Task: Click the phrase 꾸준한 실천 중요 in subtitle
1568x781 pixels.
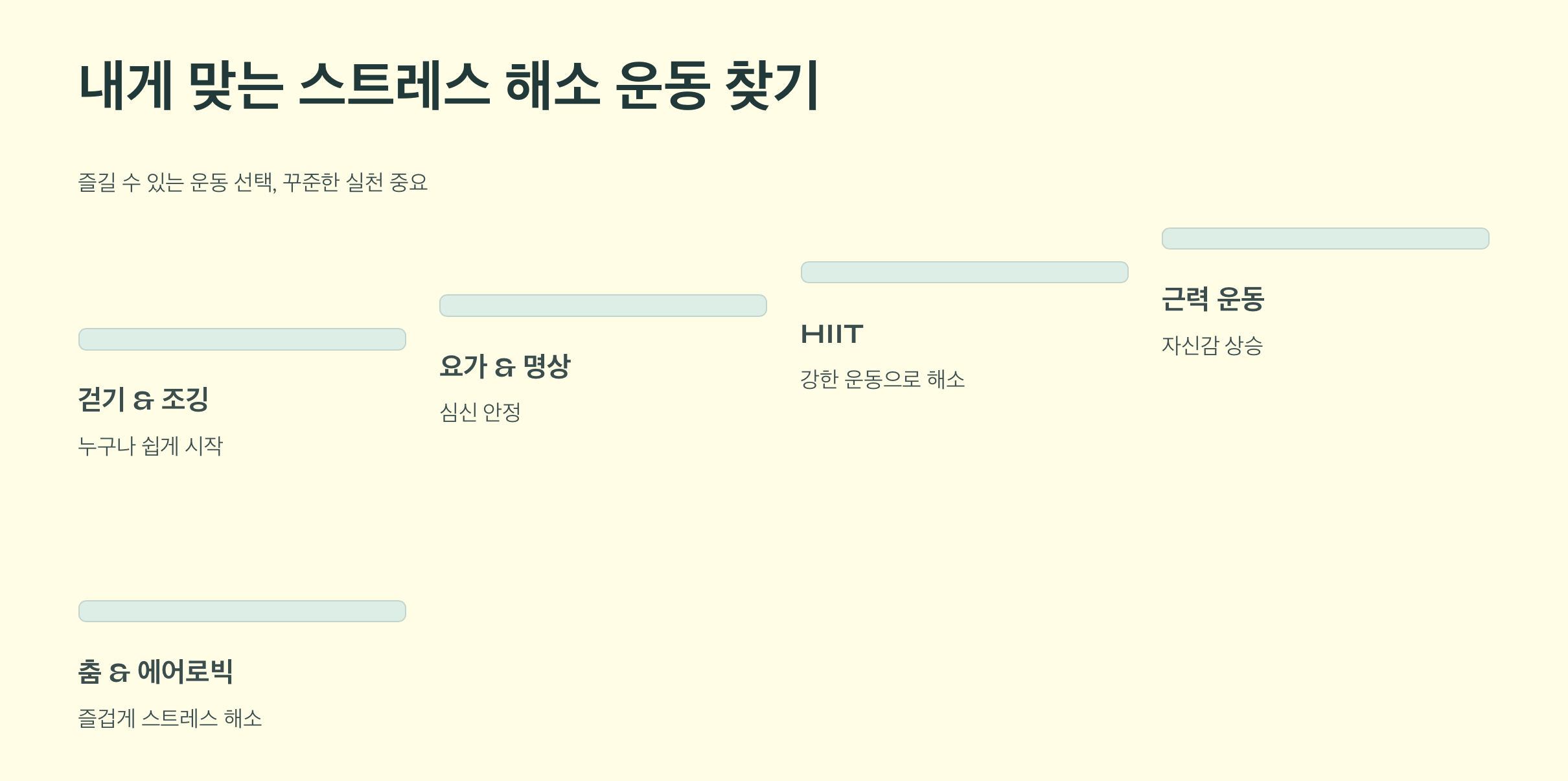Action: 355,182
